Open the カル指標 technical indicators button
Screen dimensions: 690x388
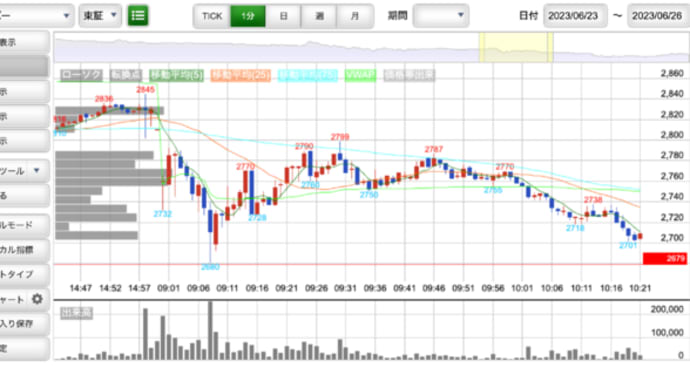[x=24, y=250]
